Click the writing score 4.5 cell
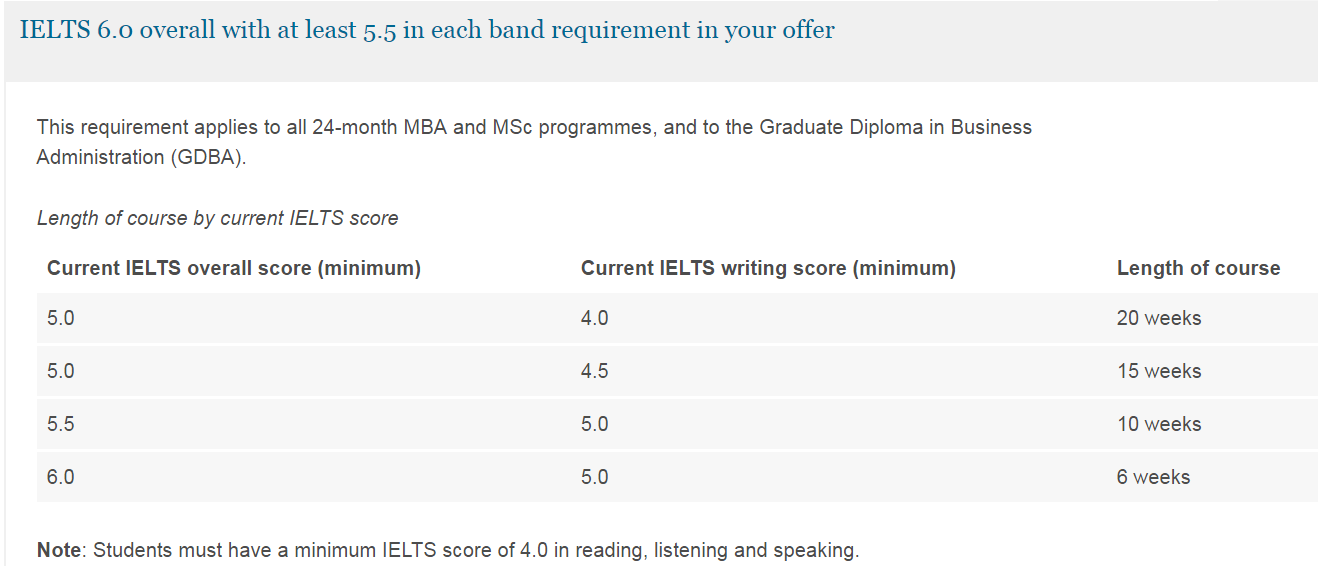Image resolution: width=1318 pixels, height=566 pixels. [x=594, y=371]
